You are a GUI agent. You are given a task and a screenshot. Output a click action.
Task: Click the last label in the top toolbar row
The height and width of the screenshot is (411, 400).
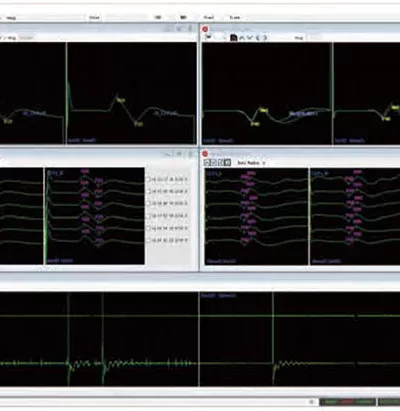[235, 17]
